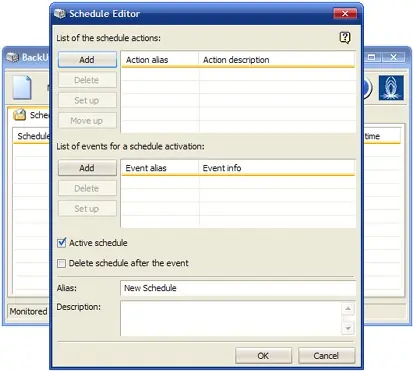The image size is (413, 371).
Task: Click the Event alias column header
Action: coord(160,168)
